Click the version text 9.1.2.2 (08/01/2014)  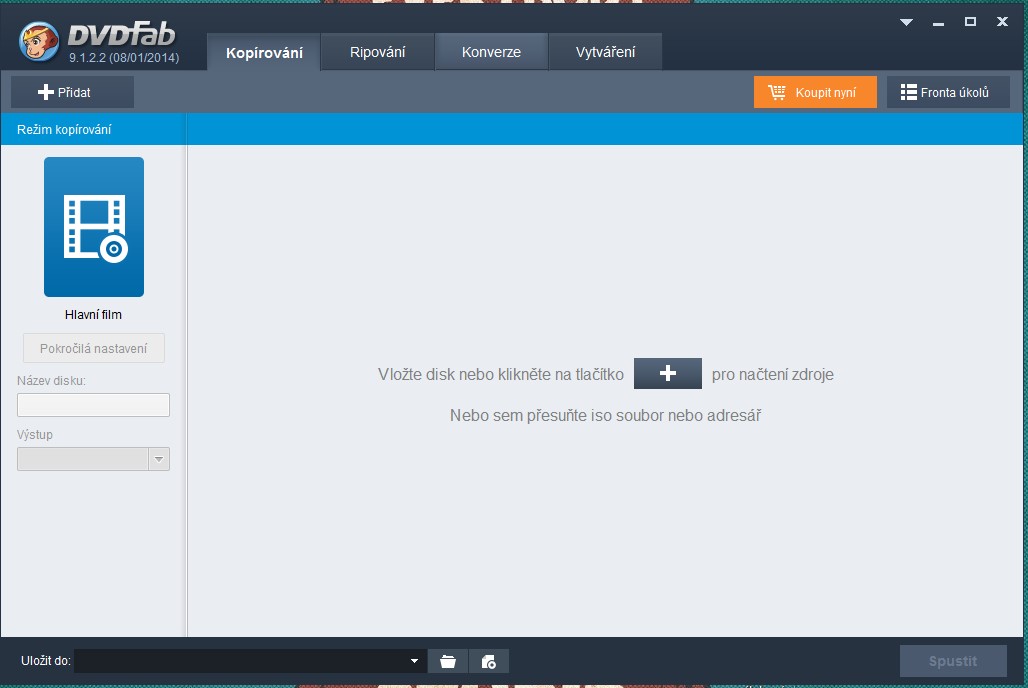coord(124,58)
